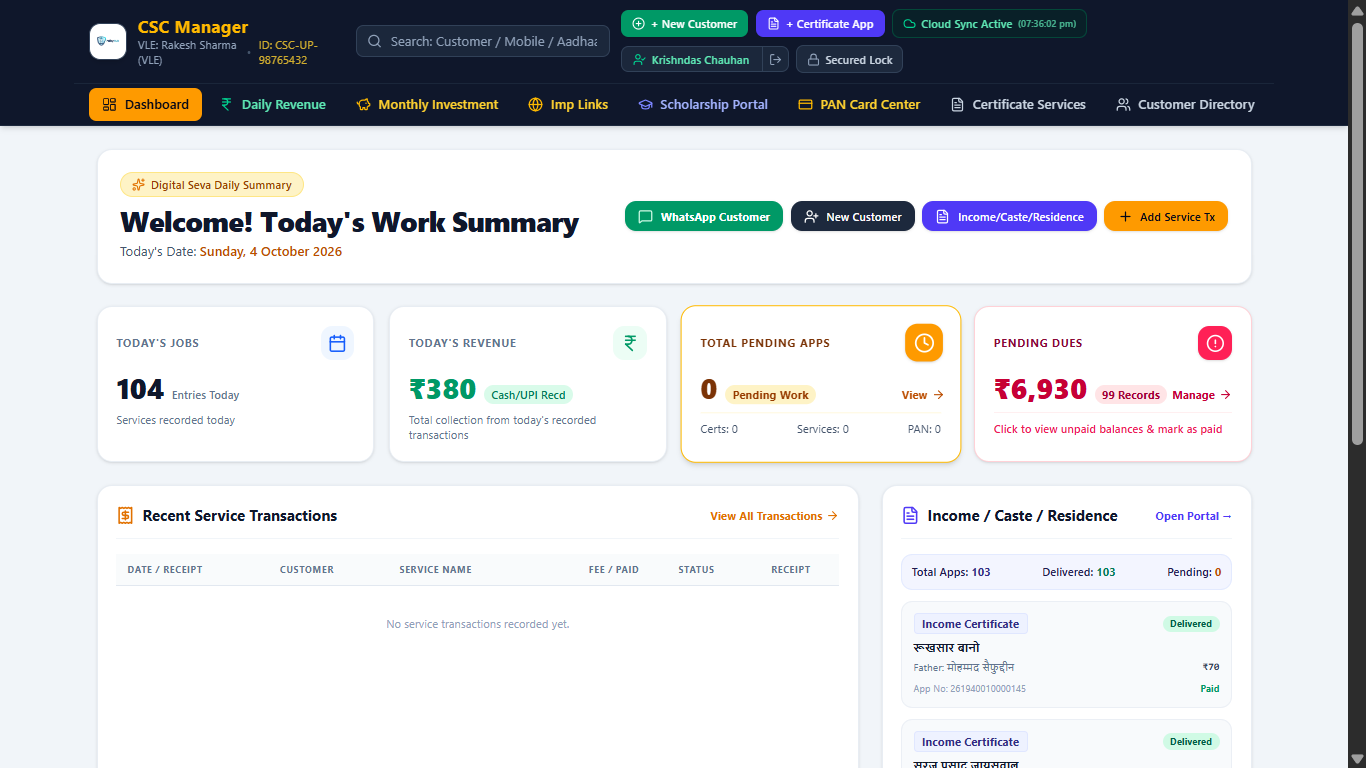This screenshot has height=768, width=1366.
Task: Click the ₹6,930 pending dues amount
Action: 1040,389
